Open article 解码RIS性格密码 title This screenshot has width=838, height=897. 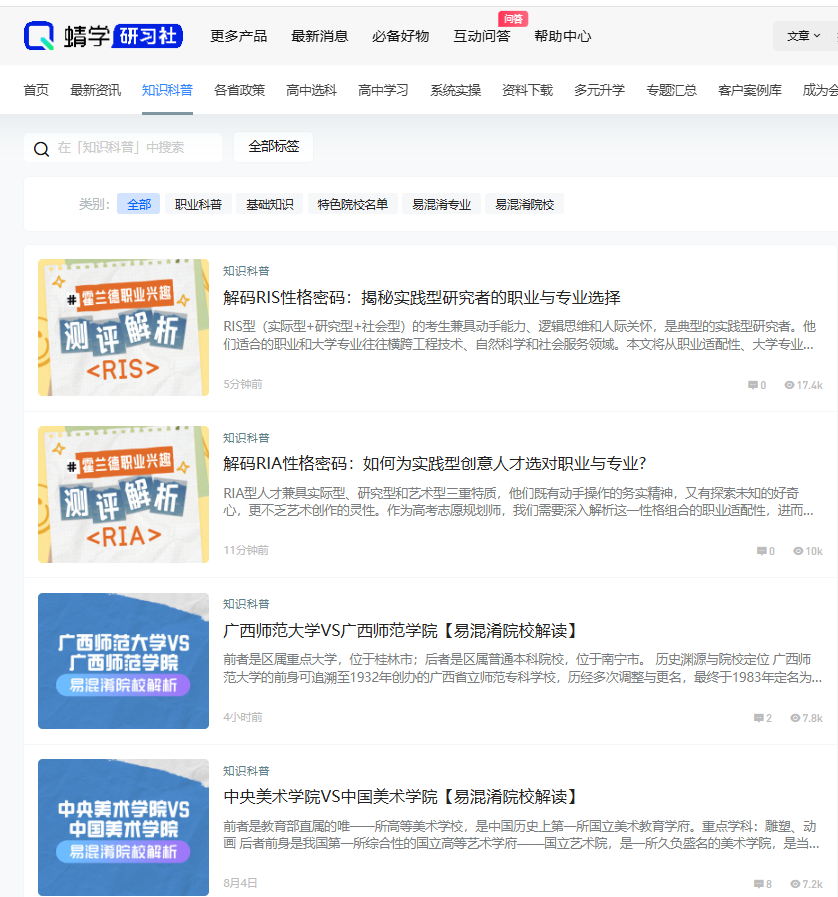pyautogui.click(x=422, y=297)
